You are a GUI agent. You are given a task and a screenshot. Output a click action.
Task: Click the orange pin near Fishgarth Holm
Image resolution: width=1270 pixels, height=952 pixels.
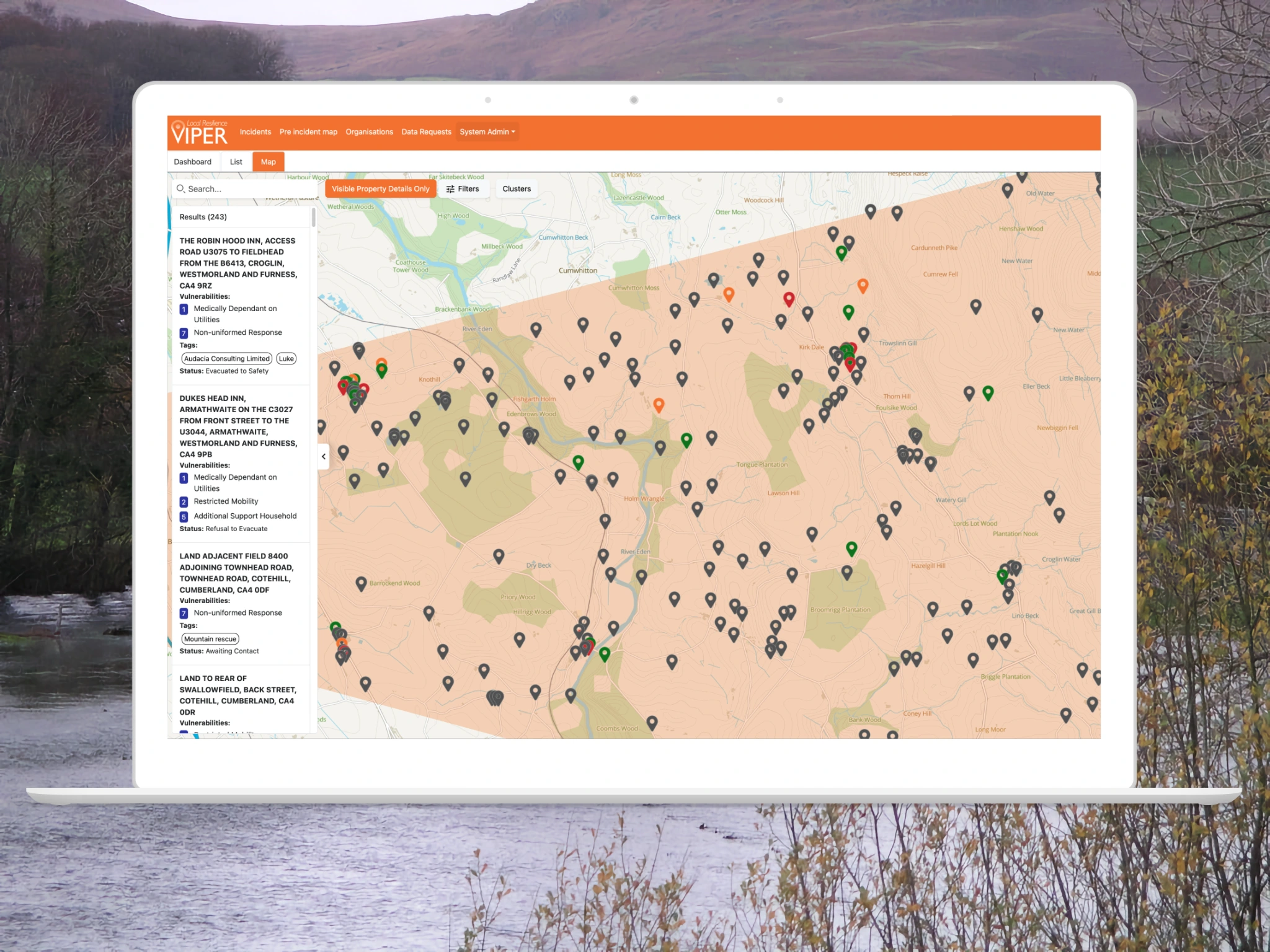(x=659, y=405)
